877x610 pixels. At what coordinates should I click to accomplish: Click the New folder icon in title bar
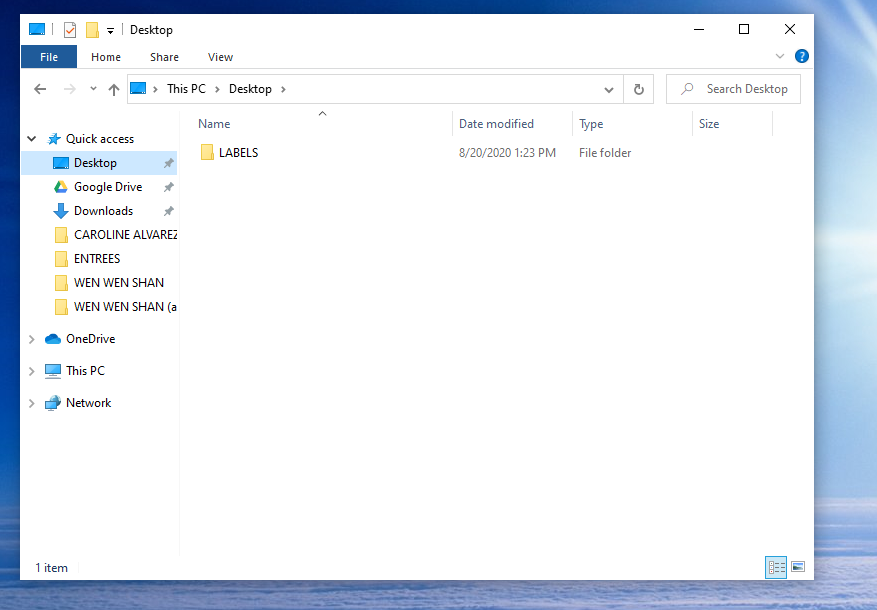click(x=92, y=30)
